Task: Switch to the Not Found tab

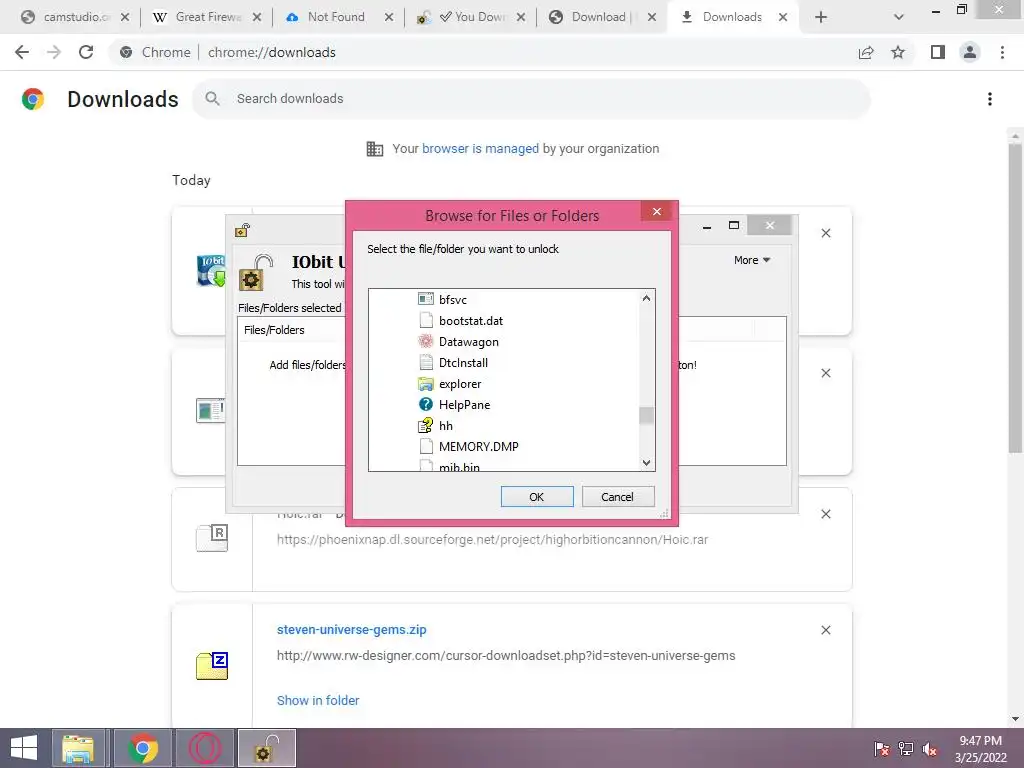Action: 338,17
